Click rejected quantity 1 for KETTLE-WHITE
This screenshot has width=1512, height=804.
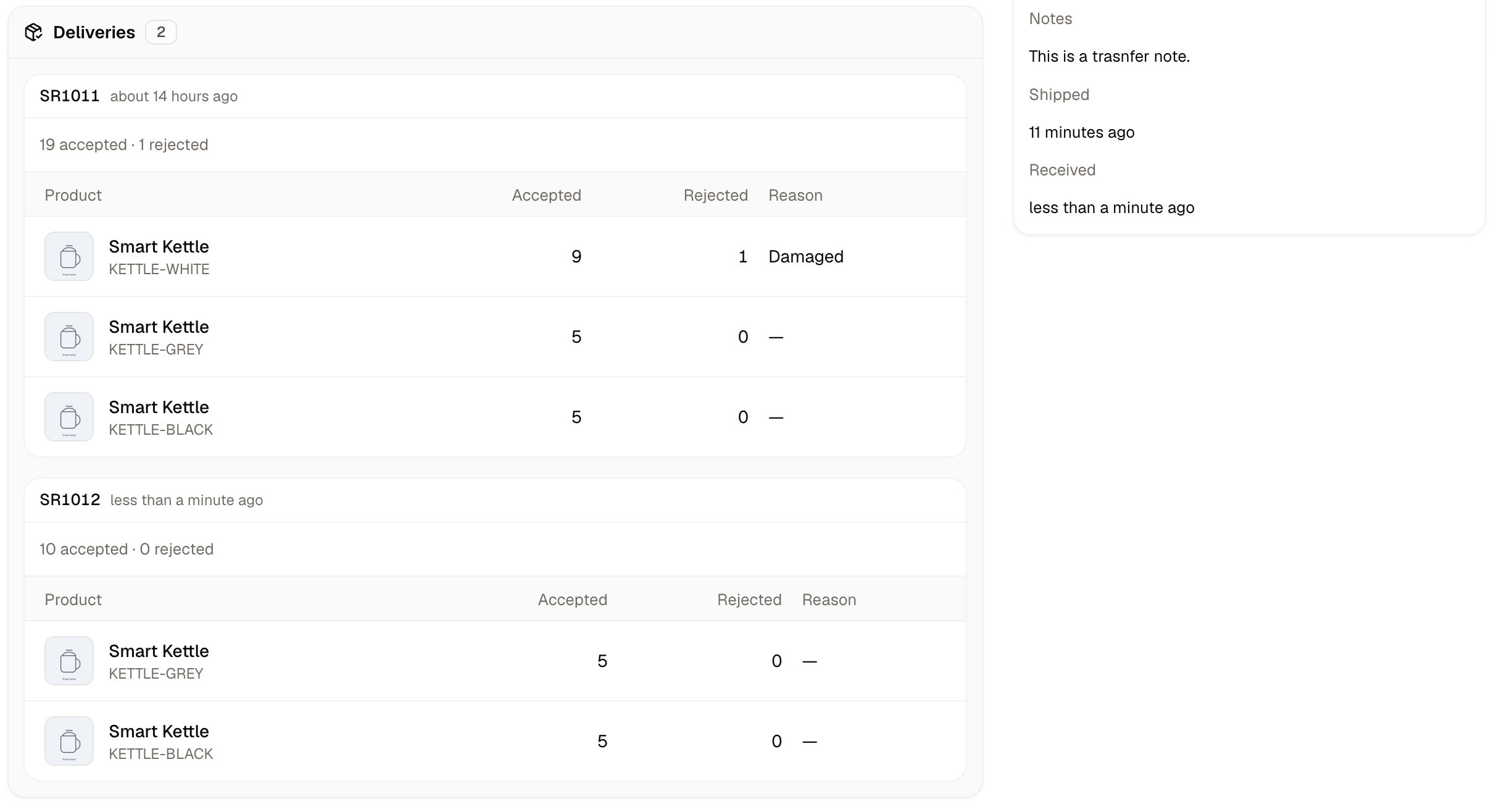click(743, 256)
